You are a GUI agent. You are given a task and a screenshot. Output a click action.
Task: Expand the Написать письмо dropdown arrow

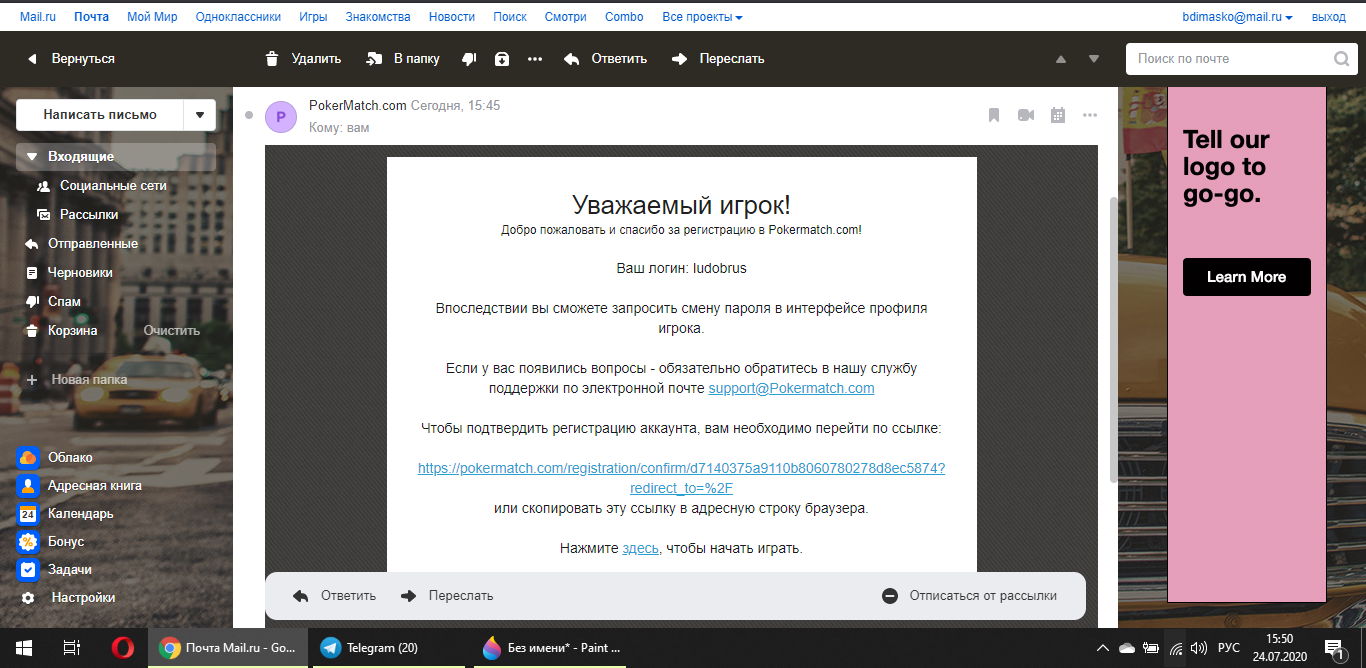coord(200,115)
